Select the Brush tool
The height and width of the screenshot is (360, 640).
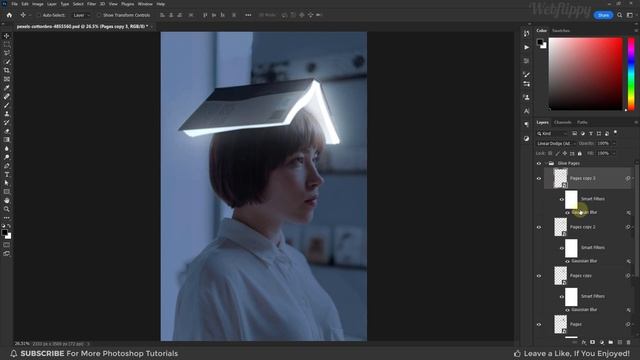point(7,105)
